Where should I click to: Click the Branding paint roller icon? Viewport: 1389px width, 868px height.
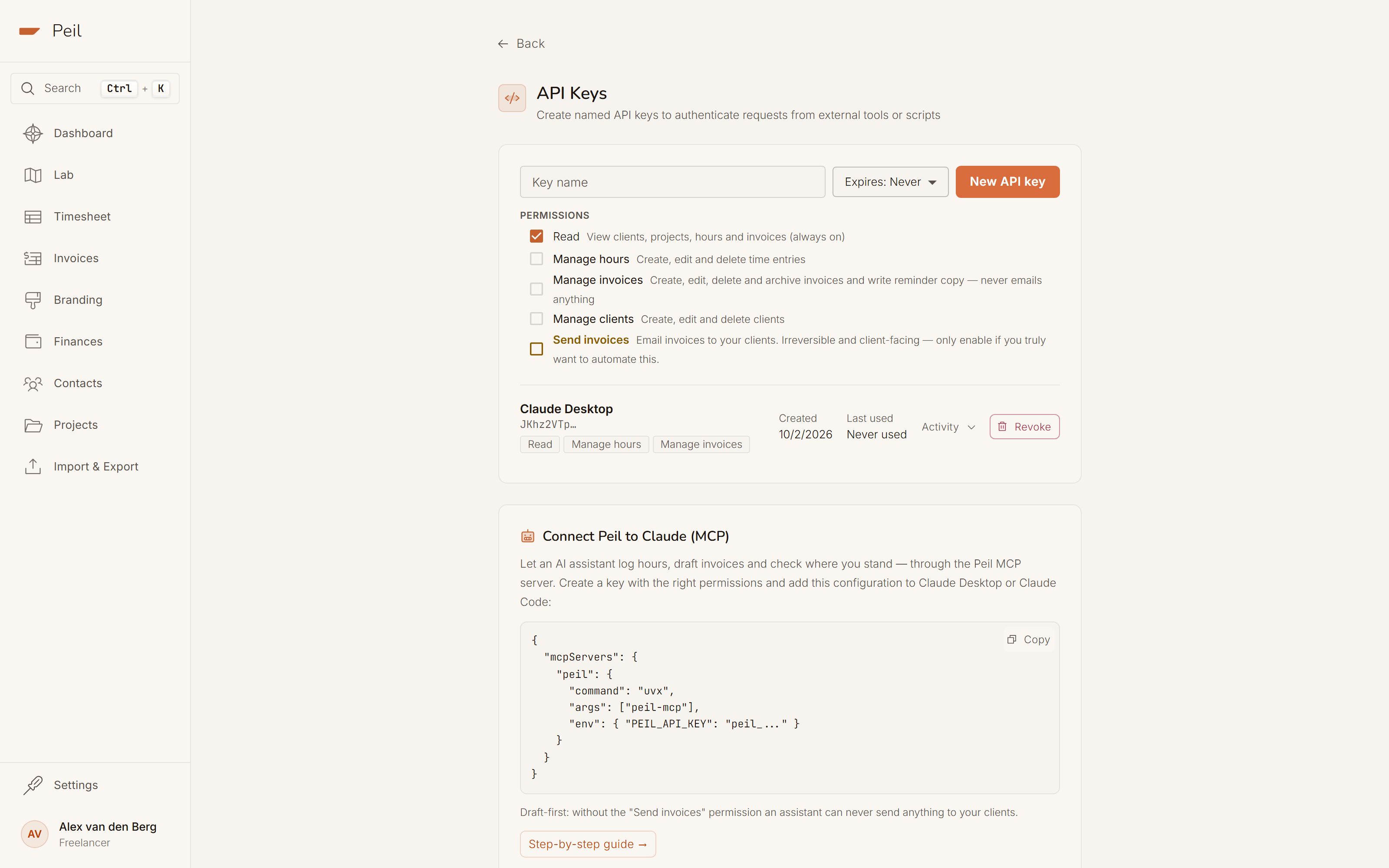pos(33,300)
